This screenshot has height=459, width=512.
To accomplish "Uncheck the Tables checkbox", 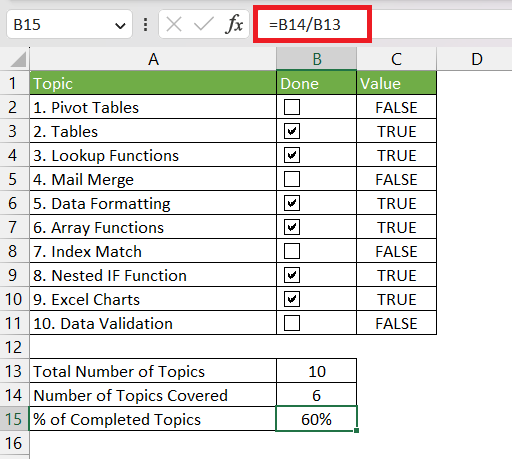I will (292, 131).
